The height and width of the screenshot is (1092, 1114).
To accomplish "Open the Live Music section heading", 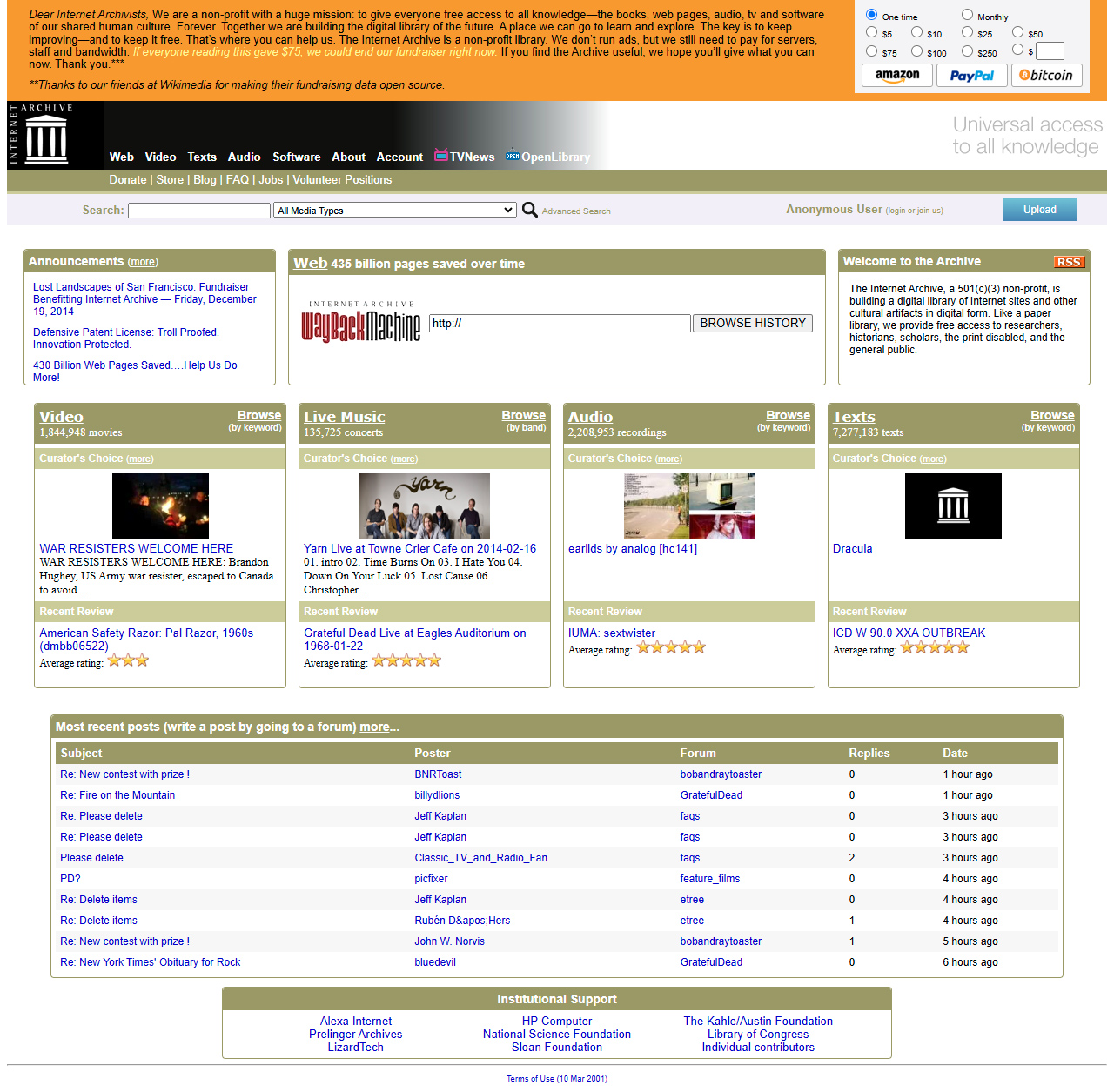I will tap(344, 417).
